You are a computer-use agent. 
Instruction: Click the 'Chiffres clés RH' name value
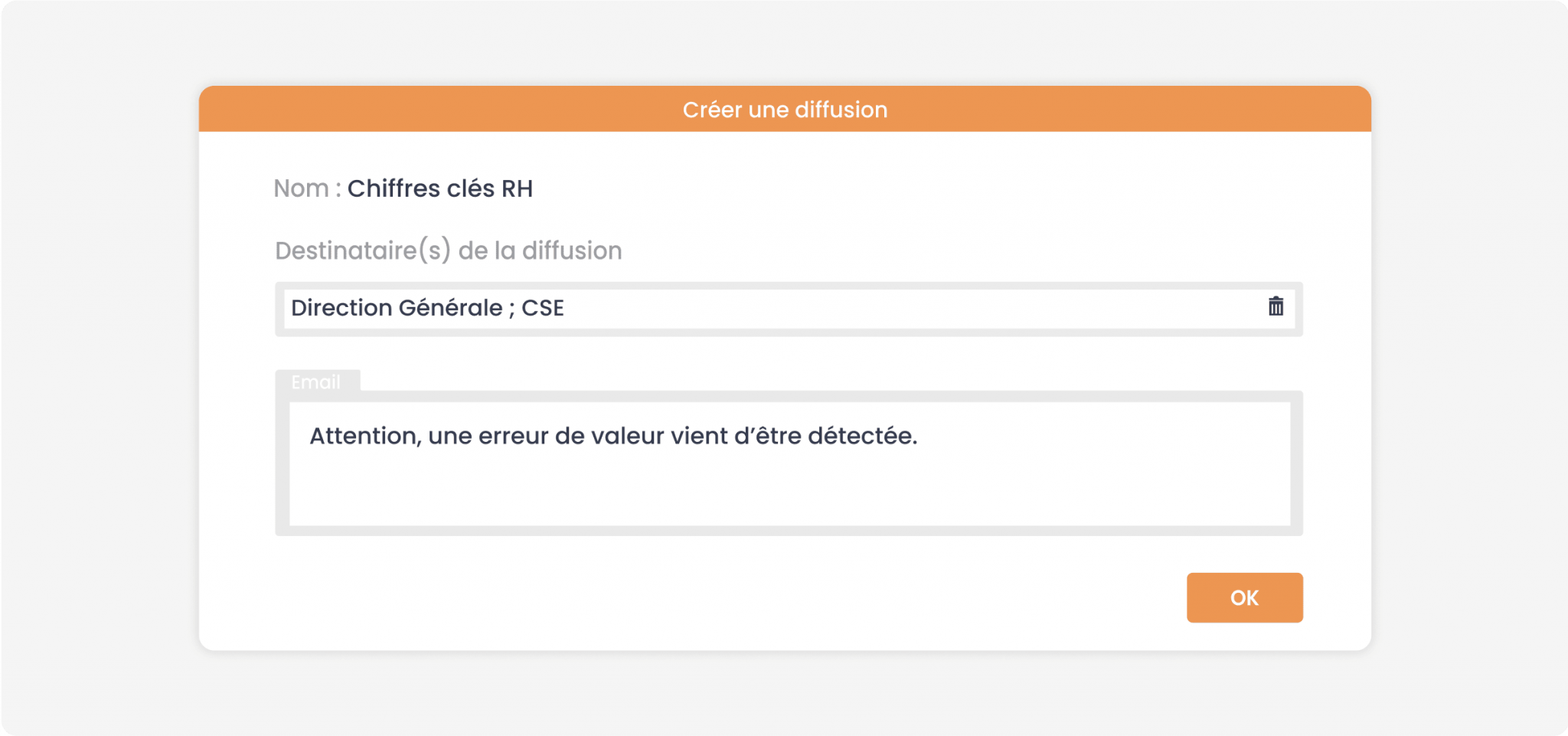[439, 188]
